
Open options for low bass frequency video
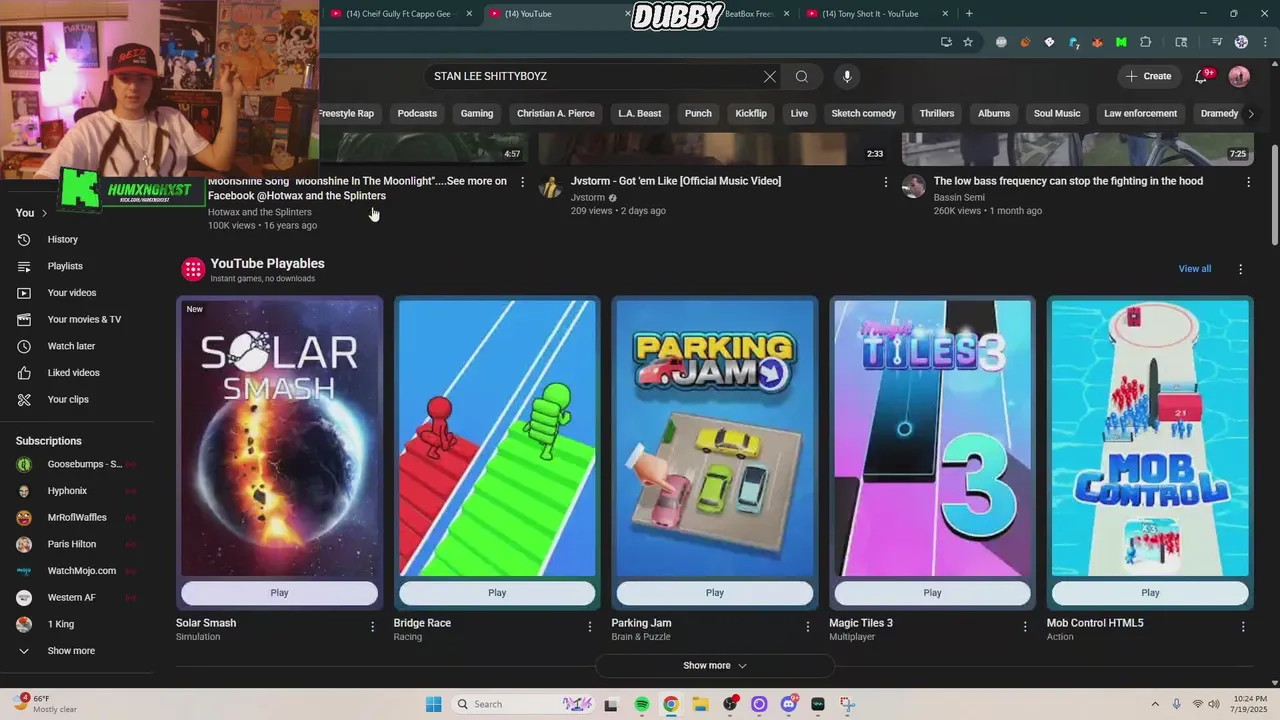click(x=1248, y=182)
